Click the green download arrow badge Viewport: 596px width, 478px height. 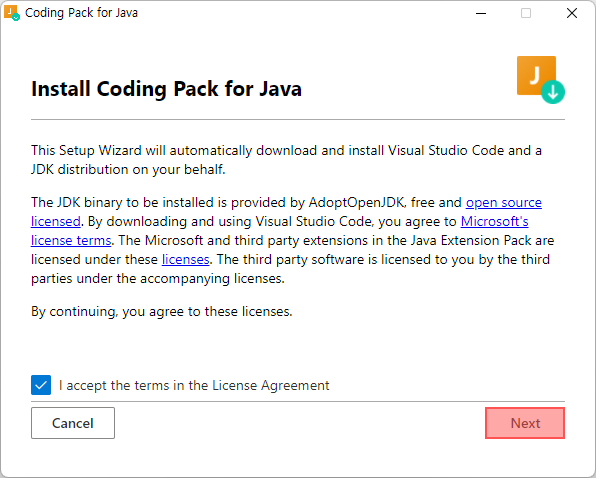[x=553, y=92]
